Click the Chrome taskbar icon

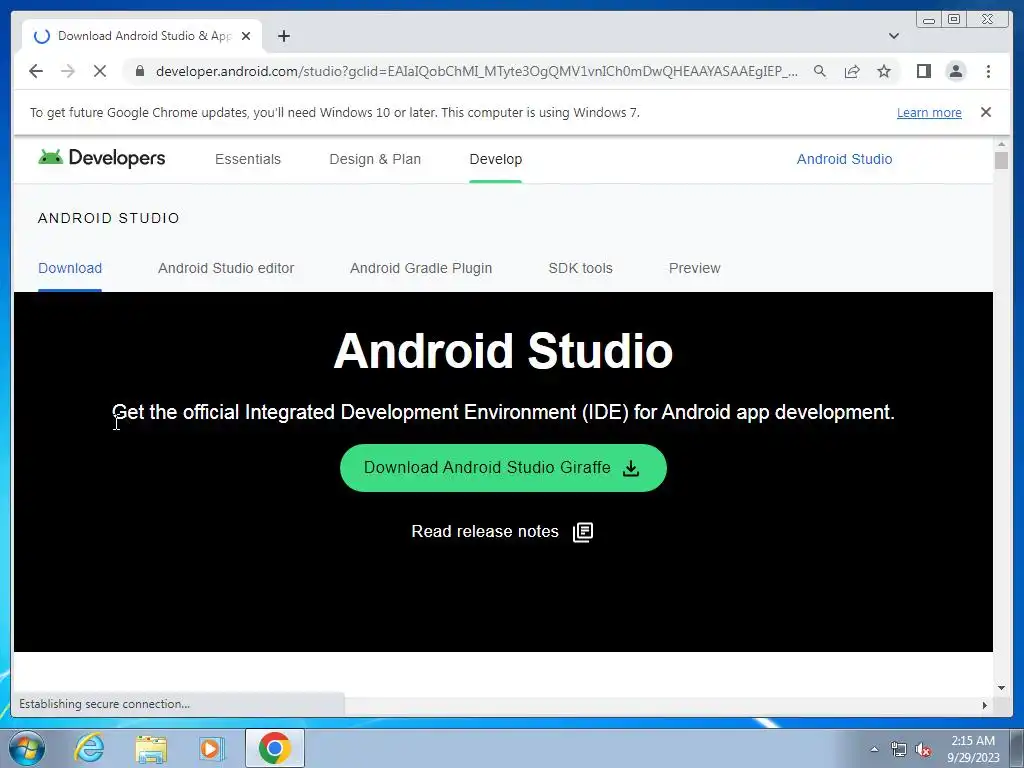(x=275, y=748)
